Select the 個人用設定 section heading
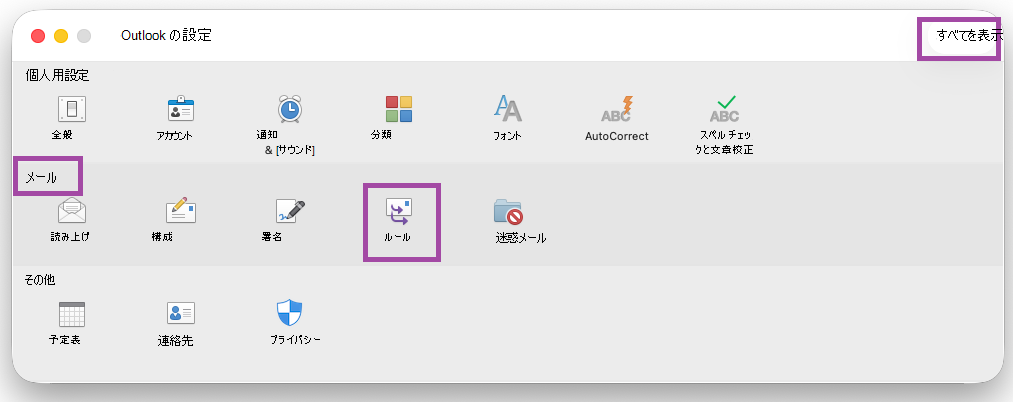 [57, 76]
